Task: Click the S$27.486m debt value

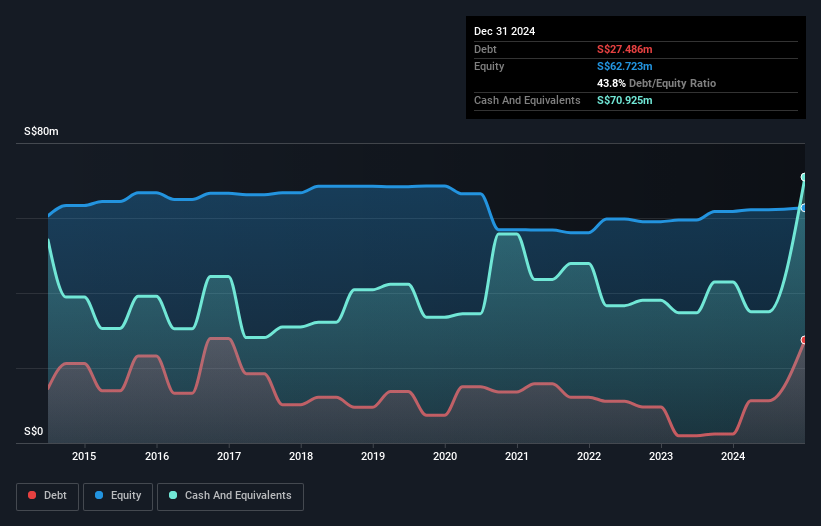Action: click(625, 49)
